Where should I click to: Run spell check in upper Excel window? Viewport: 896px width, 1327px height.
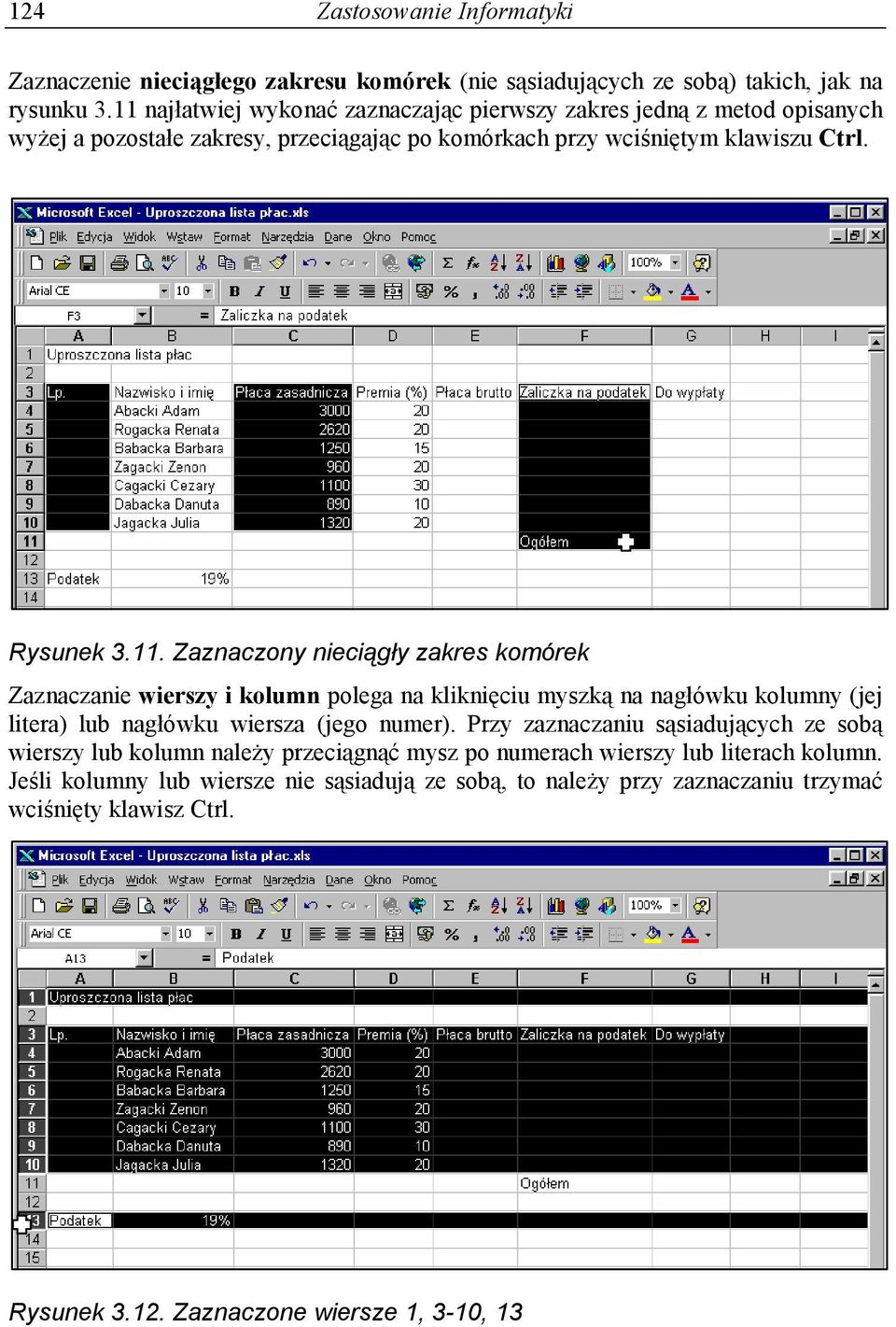[x=169, y=263]
